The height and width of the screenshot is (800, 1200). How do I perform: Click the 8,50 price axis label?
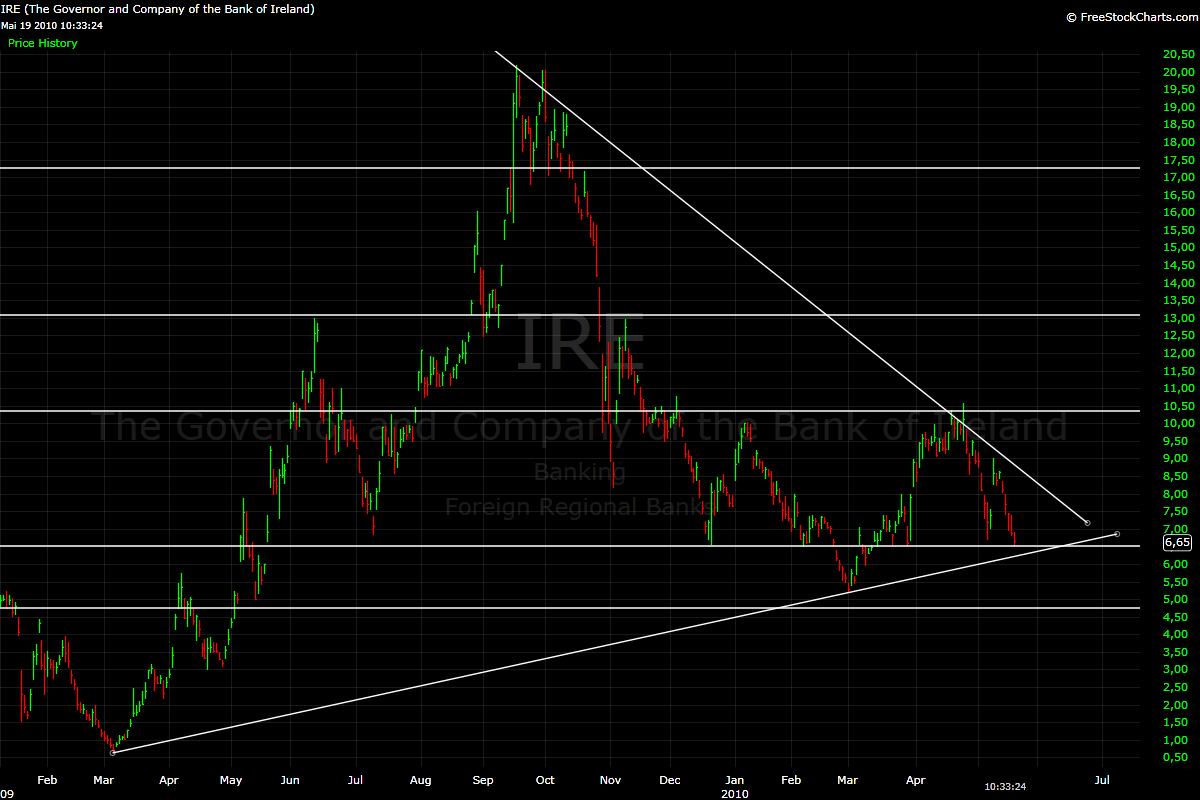(x=1177, y=476)
